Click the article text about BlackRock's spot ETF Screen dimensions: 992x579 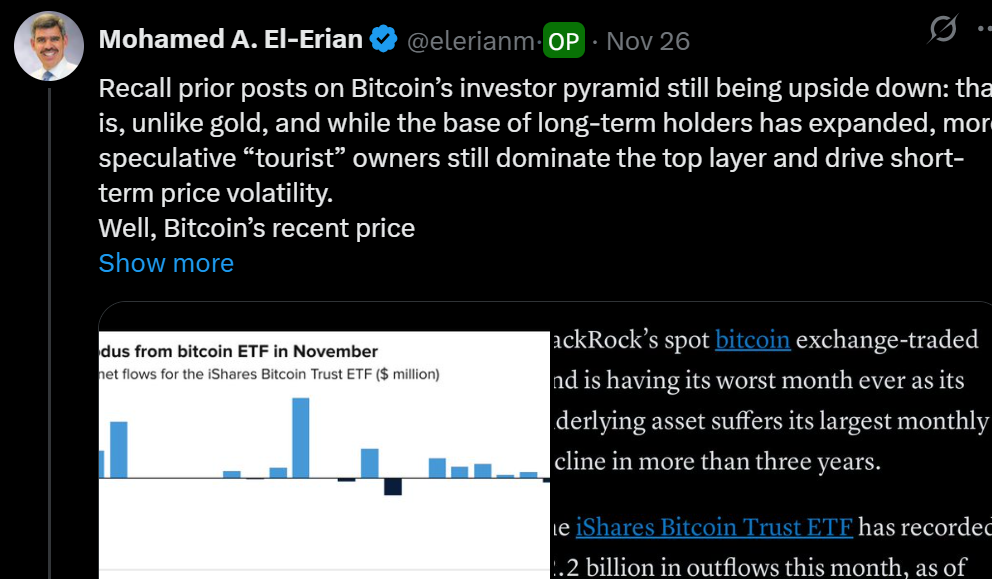point(770,400)
